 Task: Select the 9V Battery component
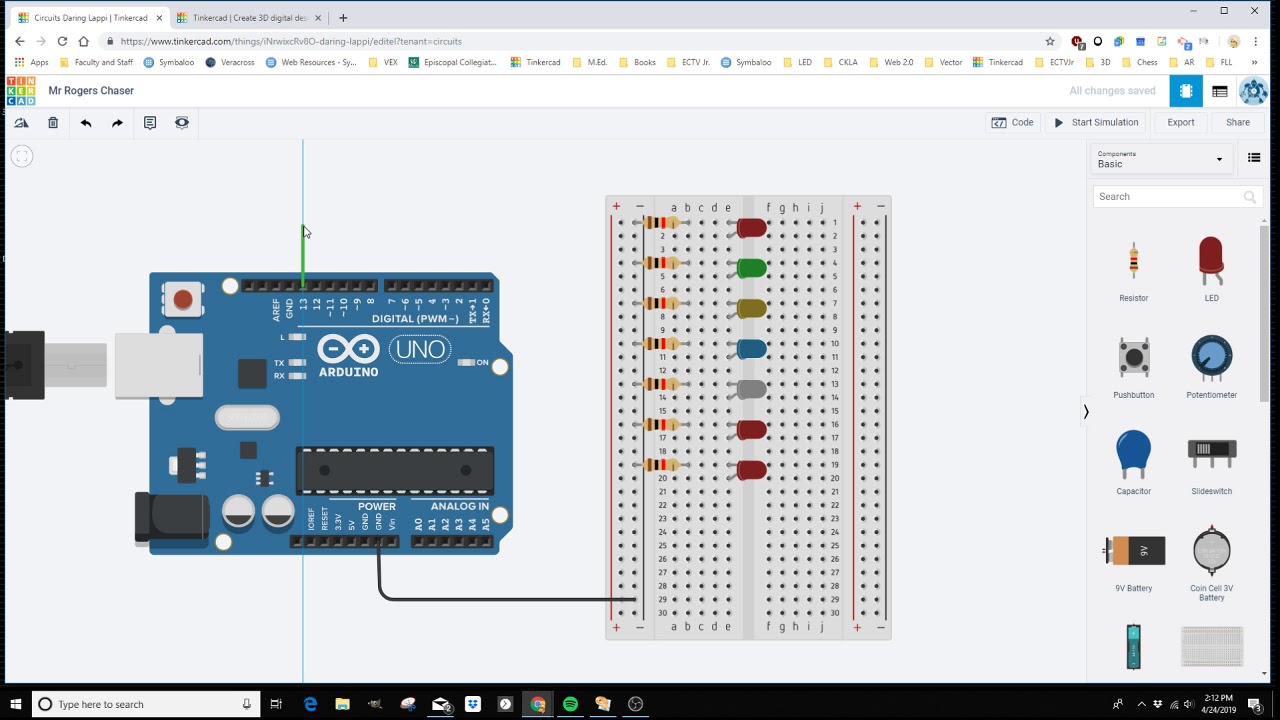[1134, 562]
